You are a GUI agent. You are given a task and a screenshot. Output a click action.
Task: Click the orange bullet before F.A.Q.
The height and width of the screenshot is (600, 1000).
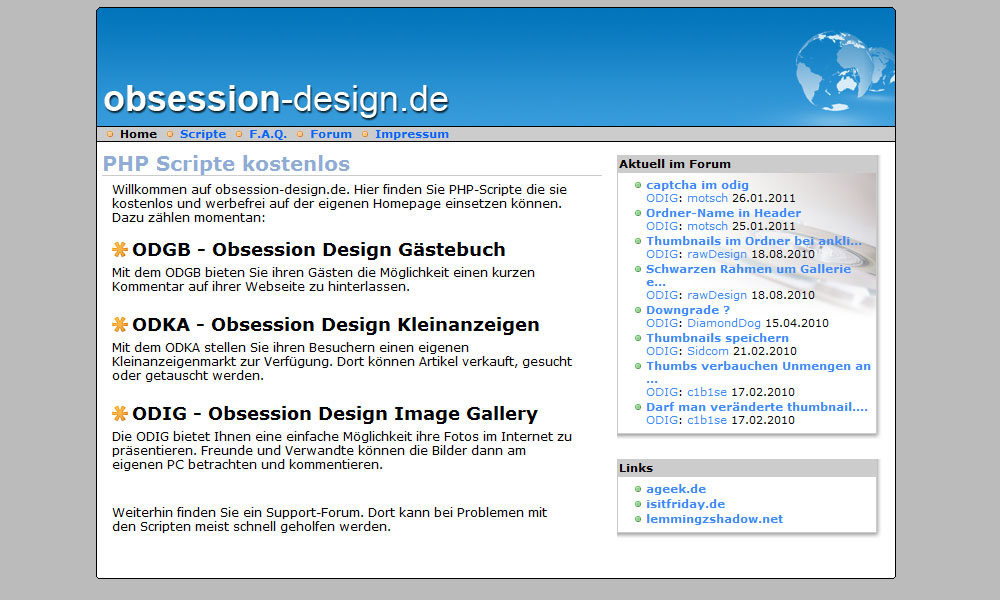[x=239, y=134]
